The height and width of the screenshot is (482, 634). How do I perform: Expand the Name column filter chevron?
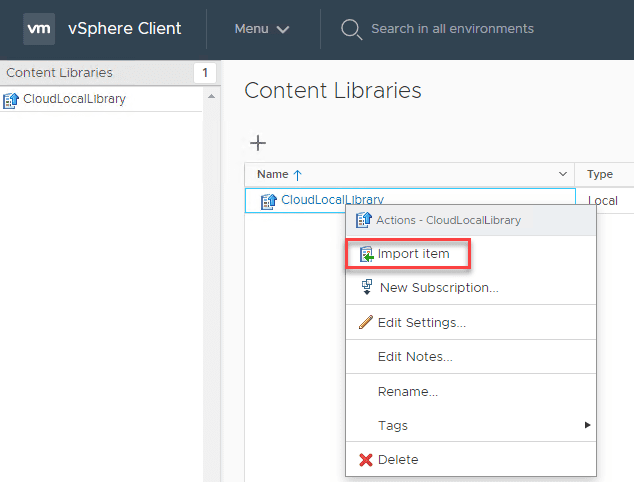(x=562, y=174)
